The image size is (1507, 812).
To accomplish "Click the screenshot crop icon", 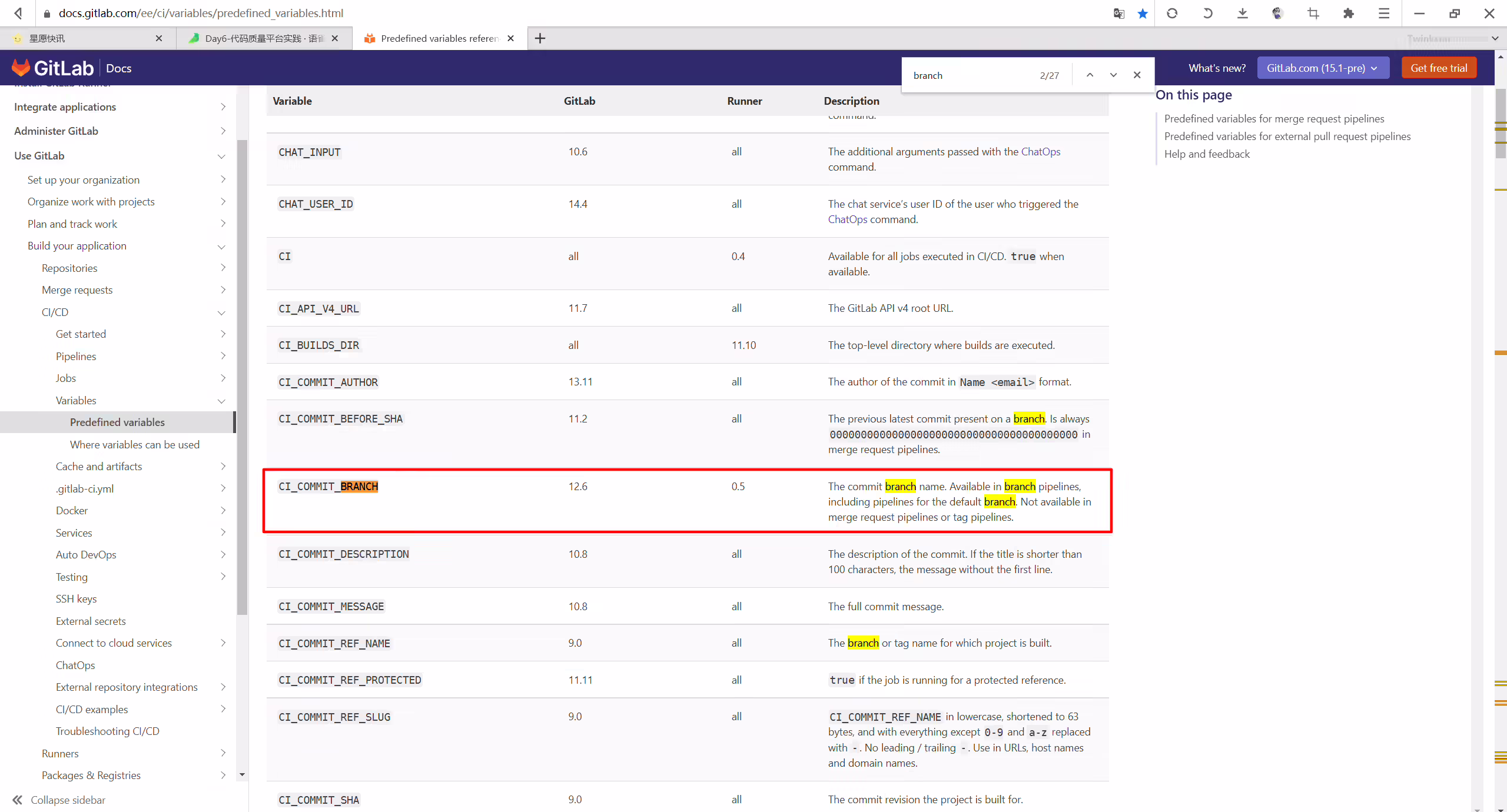I will click(1313, 13).
